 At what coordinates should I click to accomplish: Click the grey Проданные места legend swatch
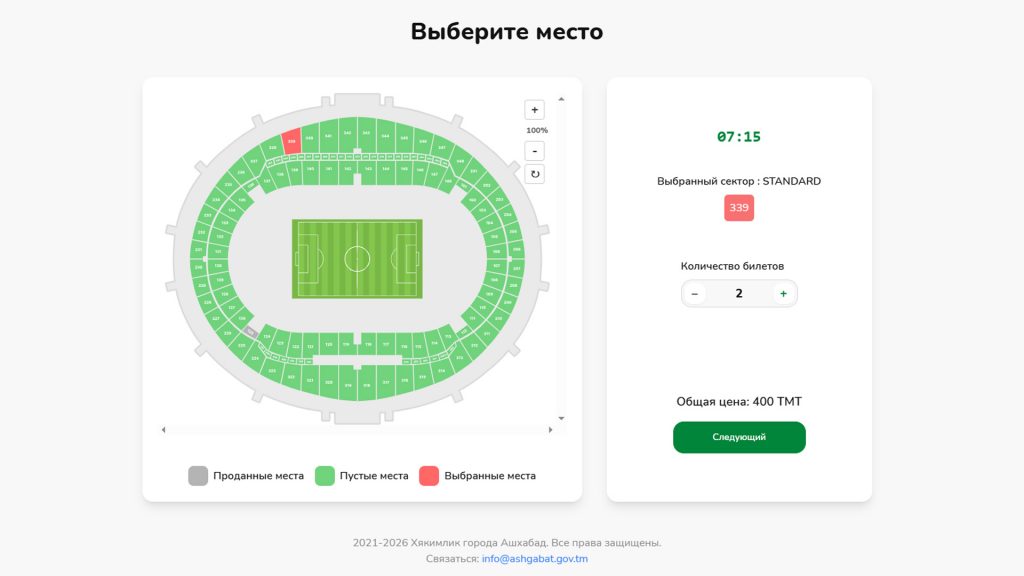point(198,476)
